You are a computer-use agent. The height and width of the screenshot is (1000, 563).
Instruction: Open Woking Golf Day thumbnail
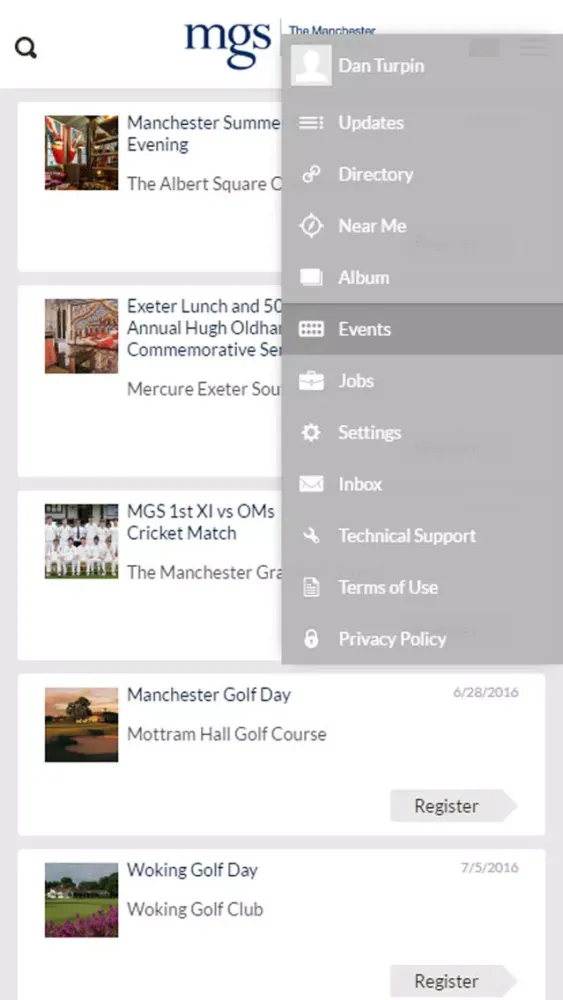tap(82, 900)
